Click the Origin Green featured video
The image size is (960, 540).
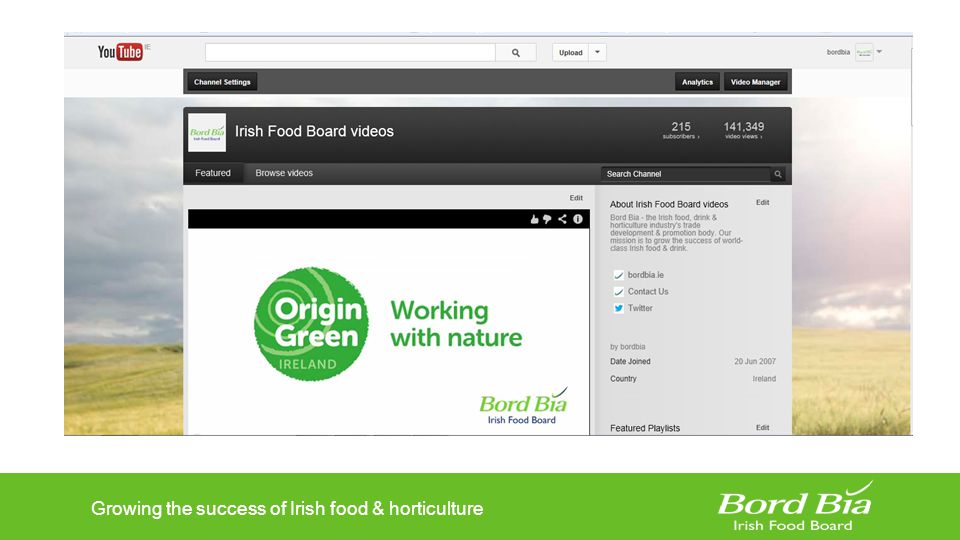pos(389,331)
